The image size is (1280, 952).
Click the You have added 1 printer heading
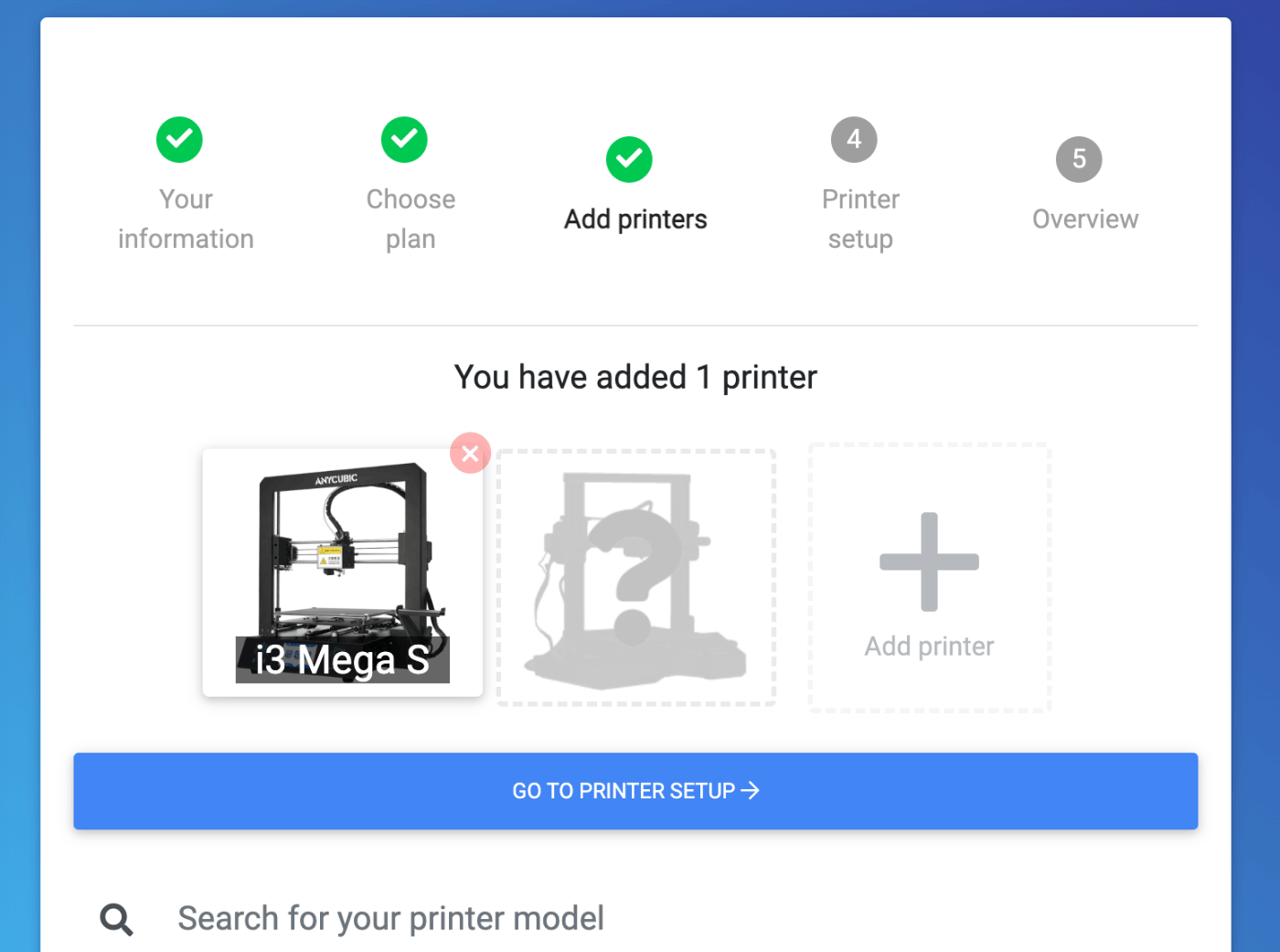(x=635, y=377)
